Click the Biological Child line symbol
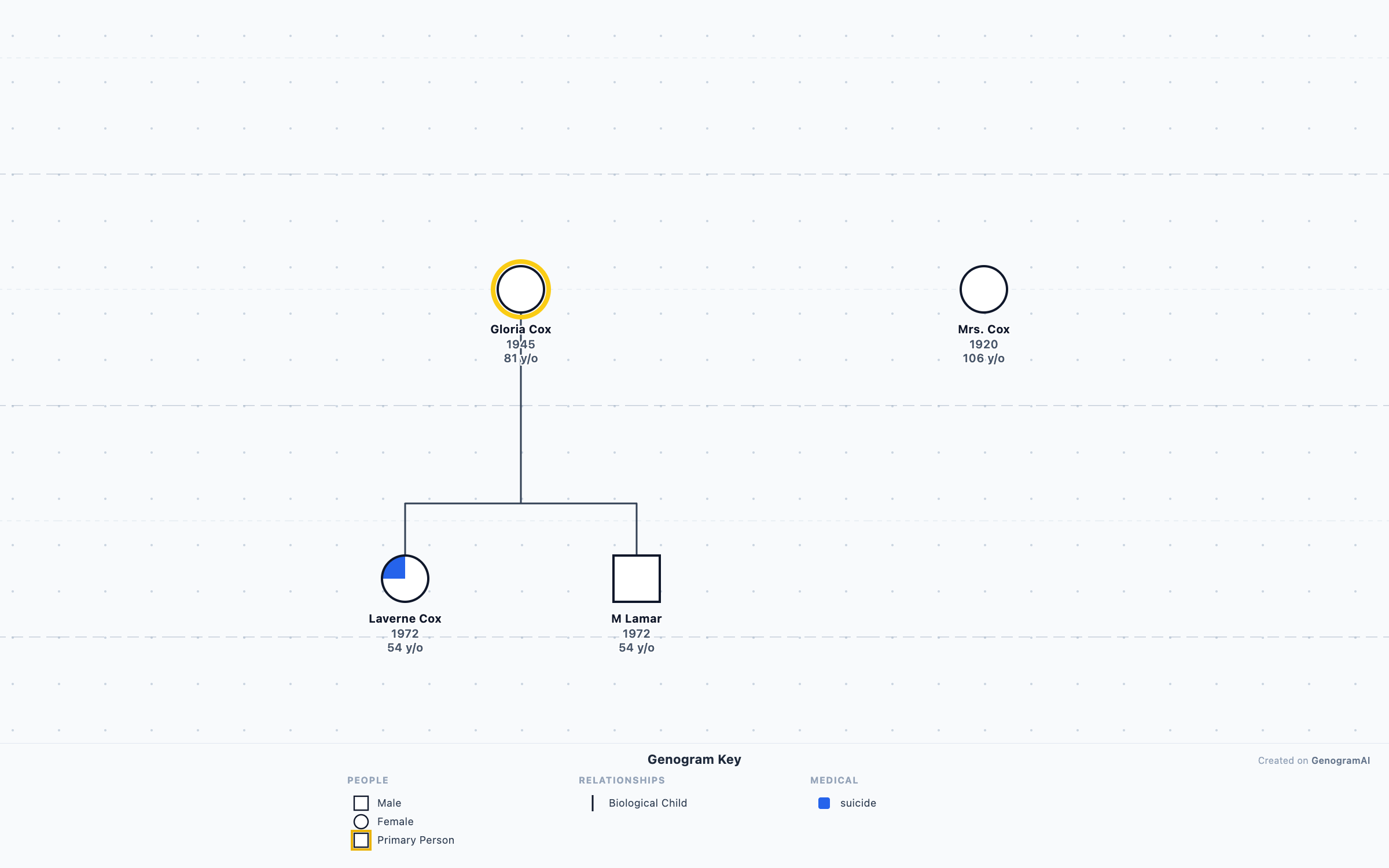 593,803
